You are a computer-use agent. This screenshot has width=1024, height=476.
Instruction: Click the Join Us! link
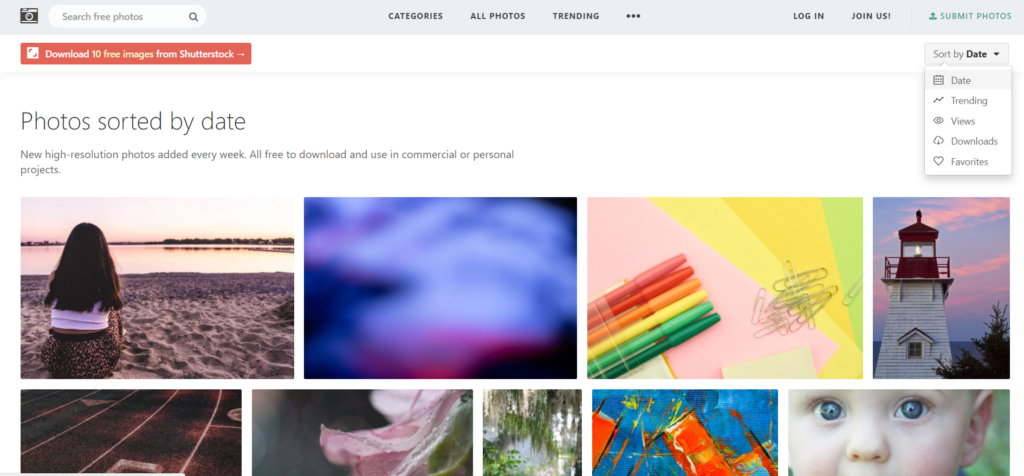point(871,16)
